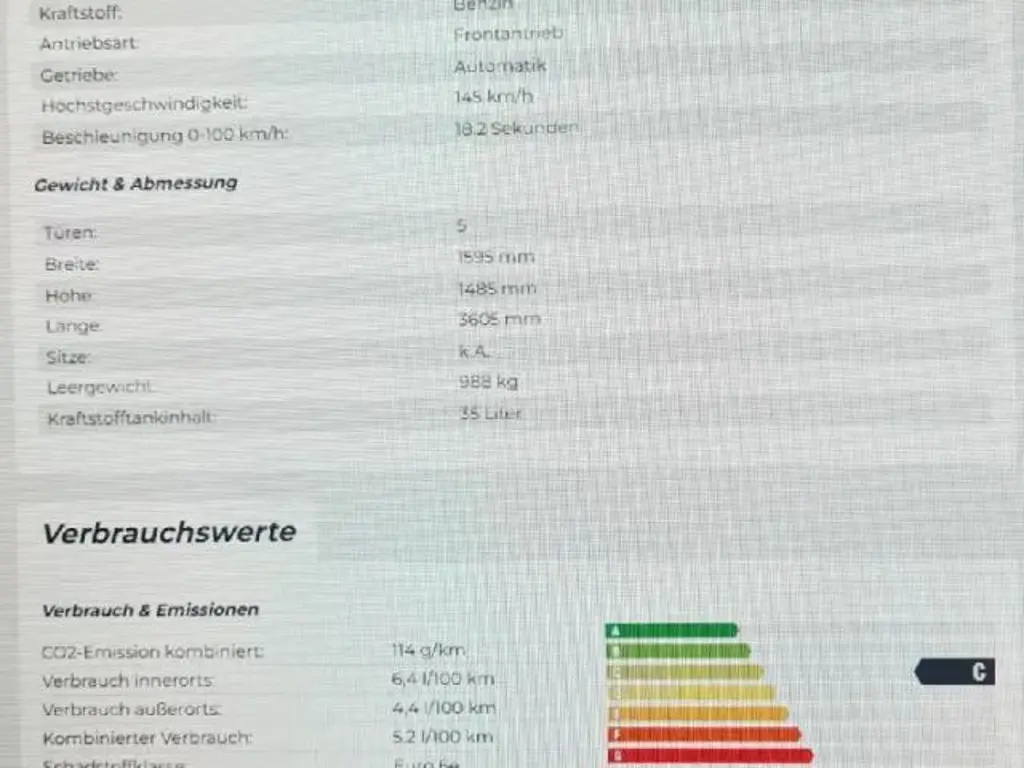Click the orange E efficiency bar
This screenshot has height=768, width=1024.
point(697,713)
